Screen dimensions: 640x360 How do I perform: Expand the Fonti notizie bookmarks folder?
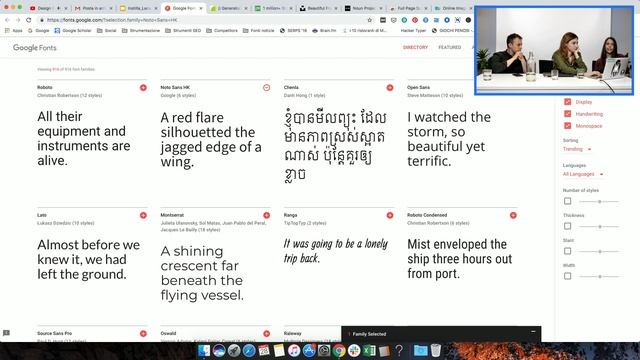coord(258,31)
